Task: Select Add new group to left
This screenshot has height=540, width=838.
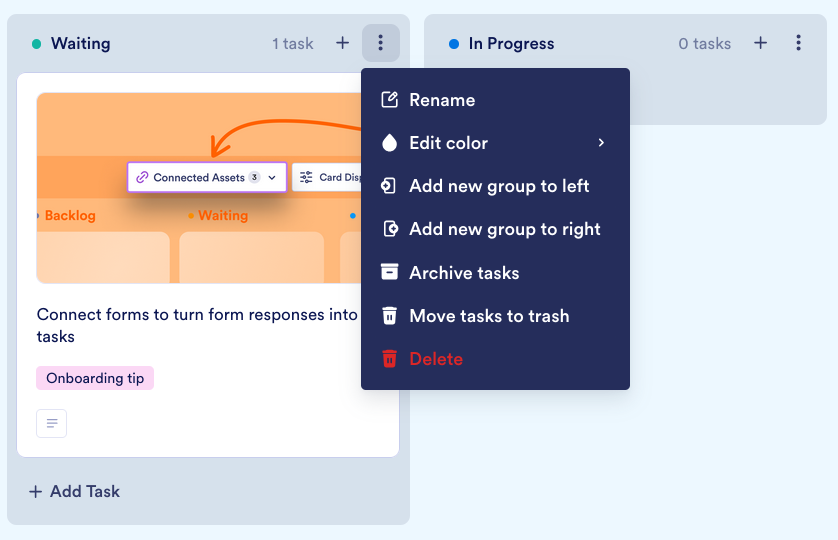Action: [499, 186]
